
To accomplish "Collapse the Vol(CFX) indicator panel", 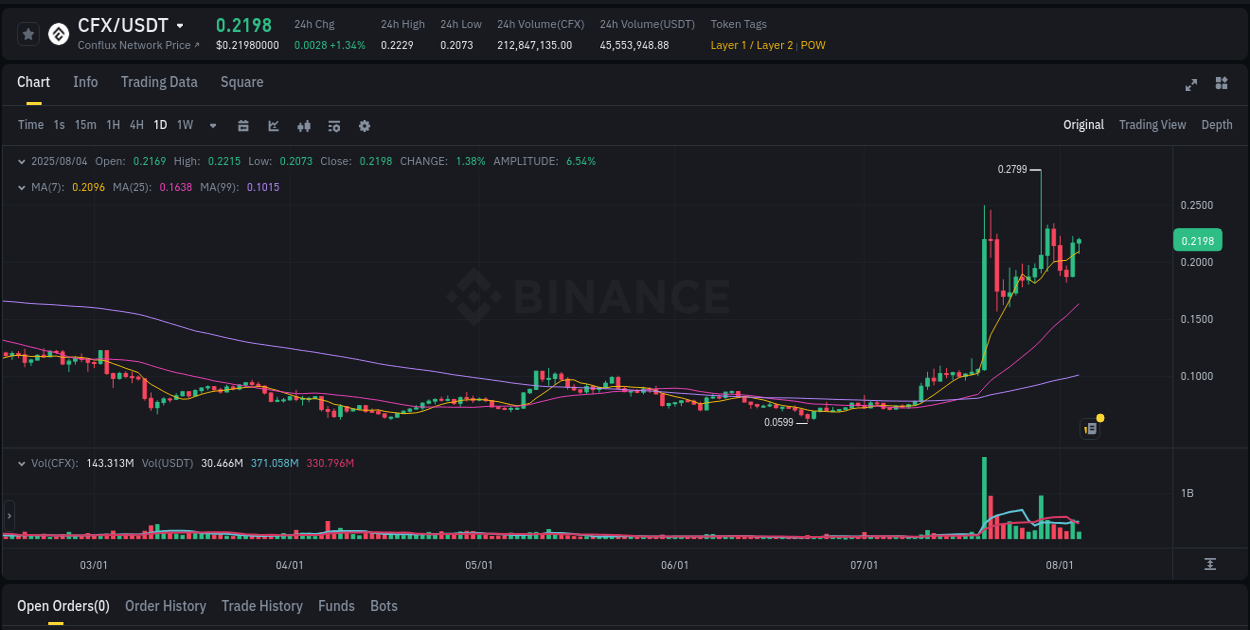I will [x=22, y=463].
